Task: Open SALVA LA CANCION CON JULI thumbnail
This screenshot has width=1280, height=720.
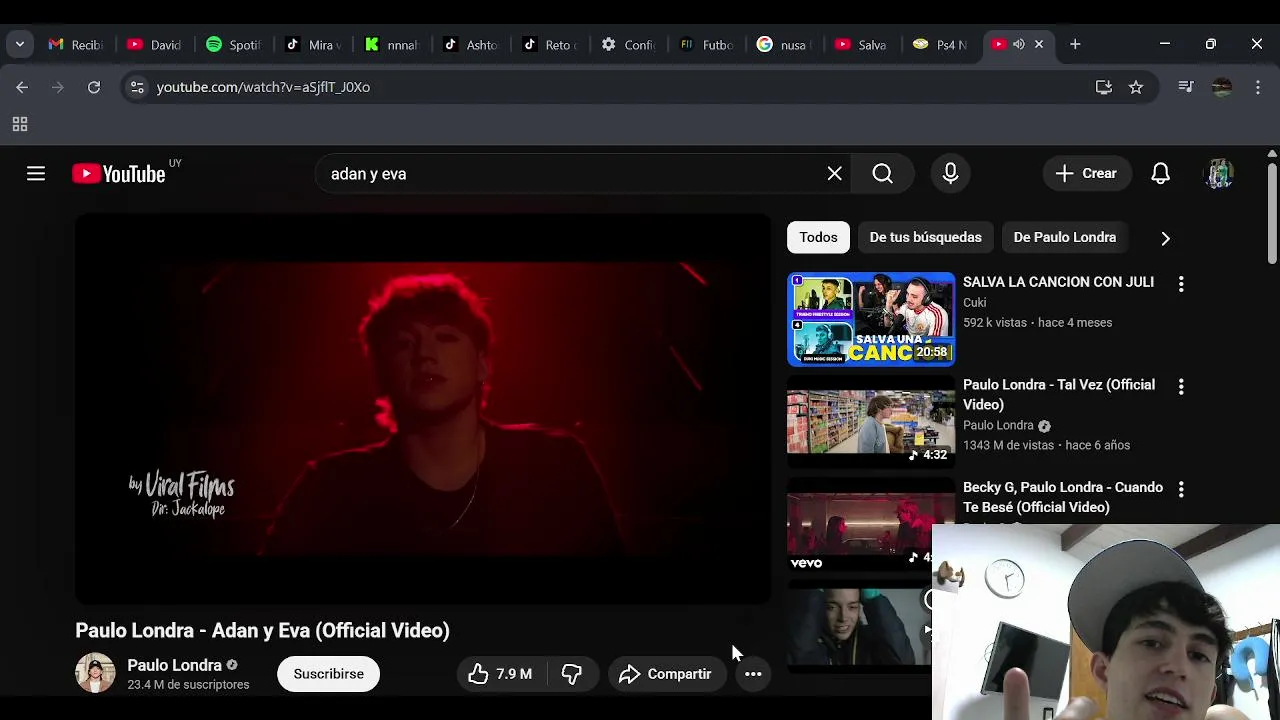Action: (871, 319)
